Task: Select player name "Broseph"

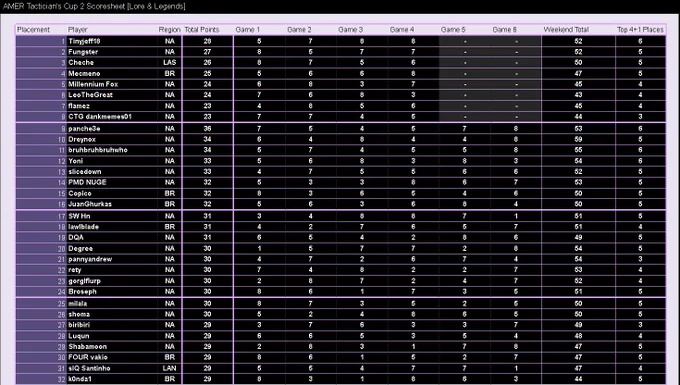Action: [x=82, y=292]
